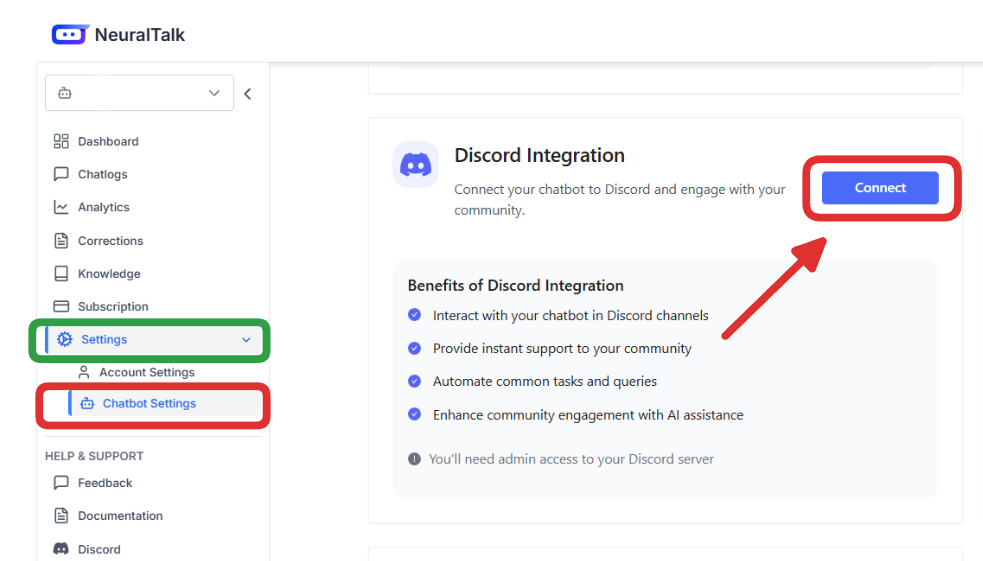Click the Chatbot Settings robot icon
This screenshot has width=983, height=561.
pyautogui.click(x=87, y=404)
